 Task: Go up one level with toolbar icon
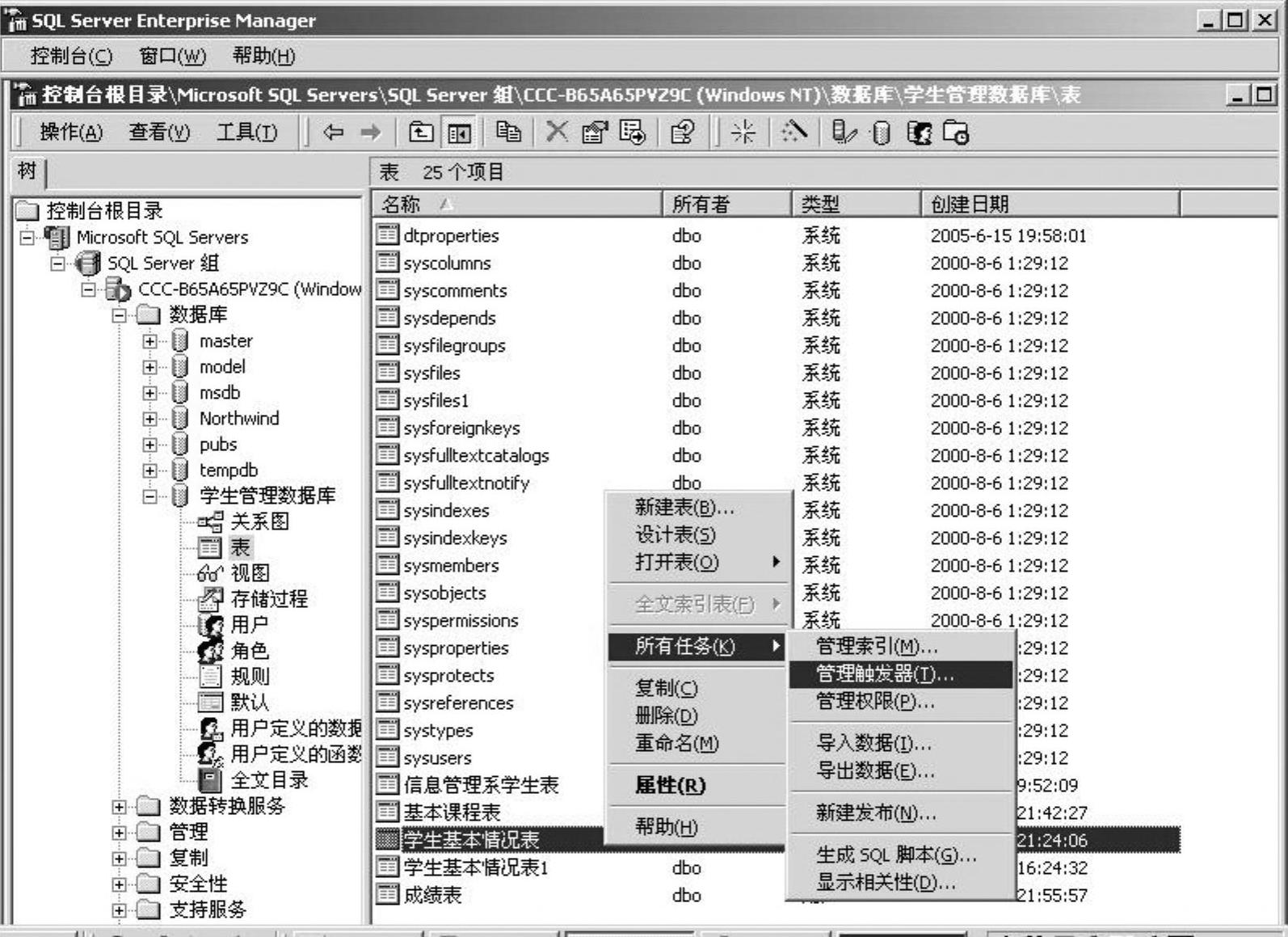tap(420, 132)
